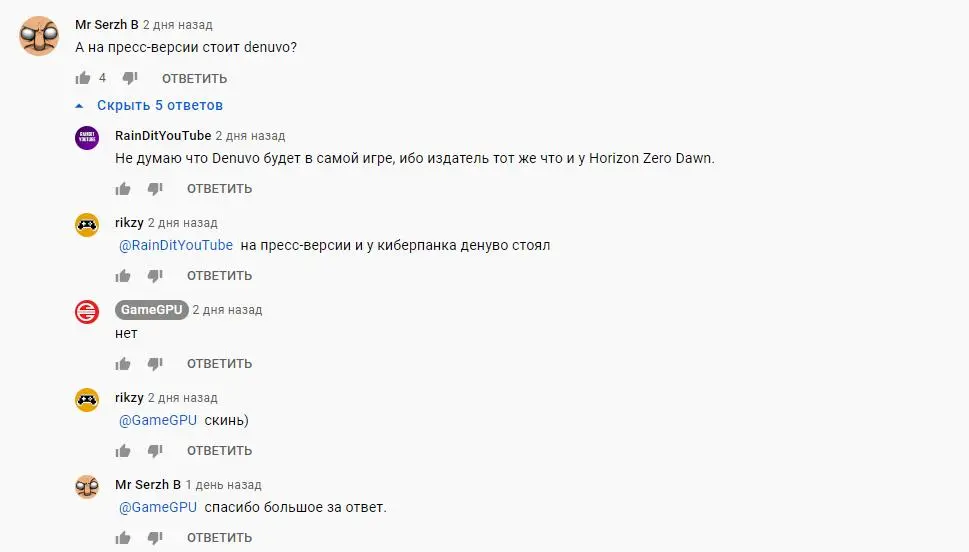Image resolution: width=969 pixels, height=552 pixels.
Task: Open Mr Serzh B's large avatar
Action: [39, 36]
